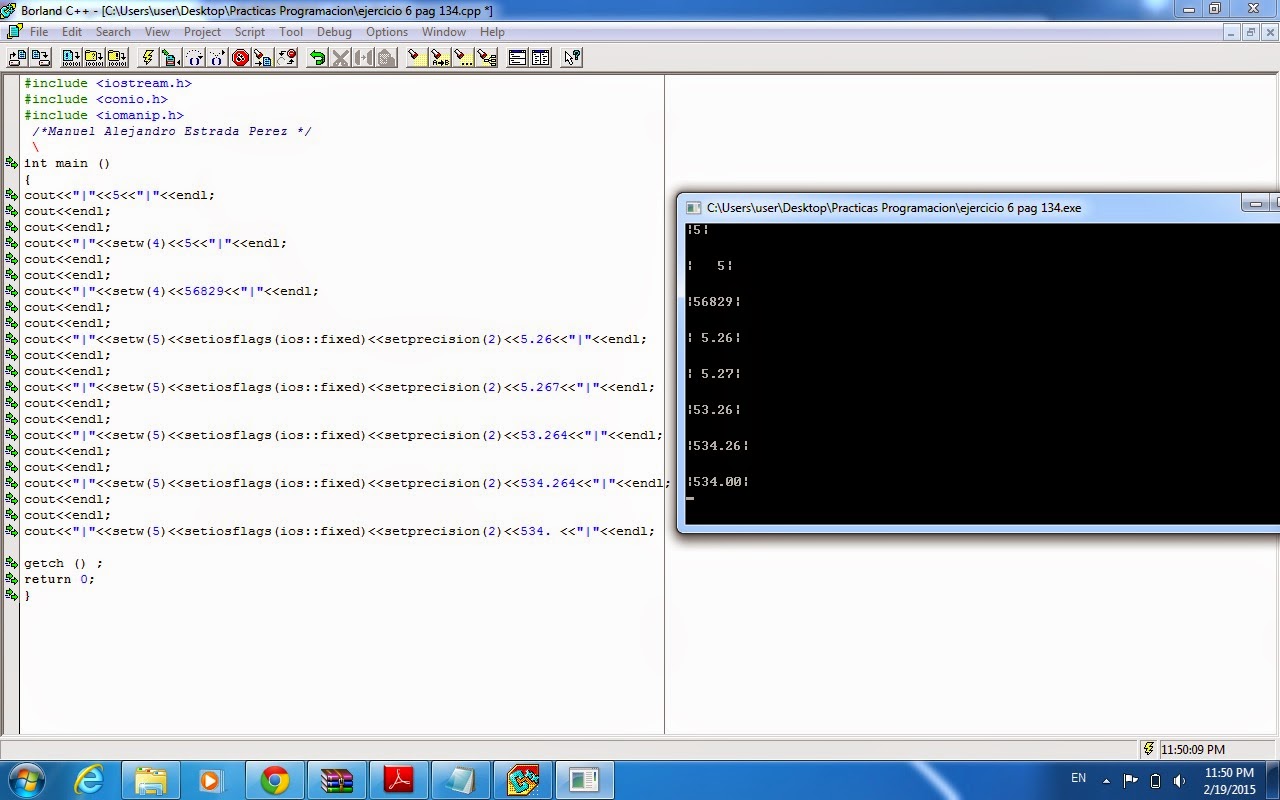The width and height of the screenshot is (1280, 800).
Task: Open the Debug menu
Action: coord(334,31)
